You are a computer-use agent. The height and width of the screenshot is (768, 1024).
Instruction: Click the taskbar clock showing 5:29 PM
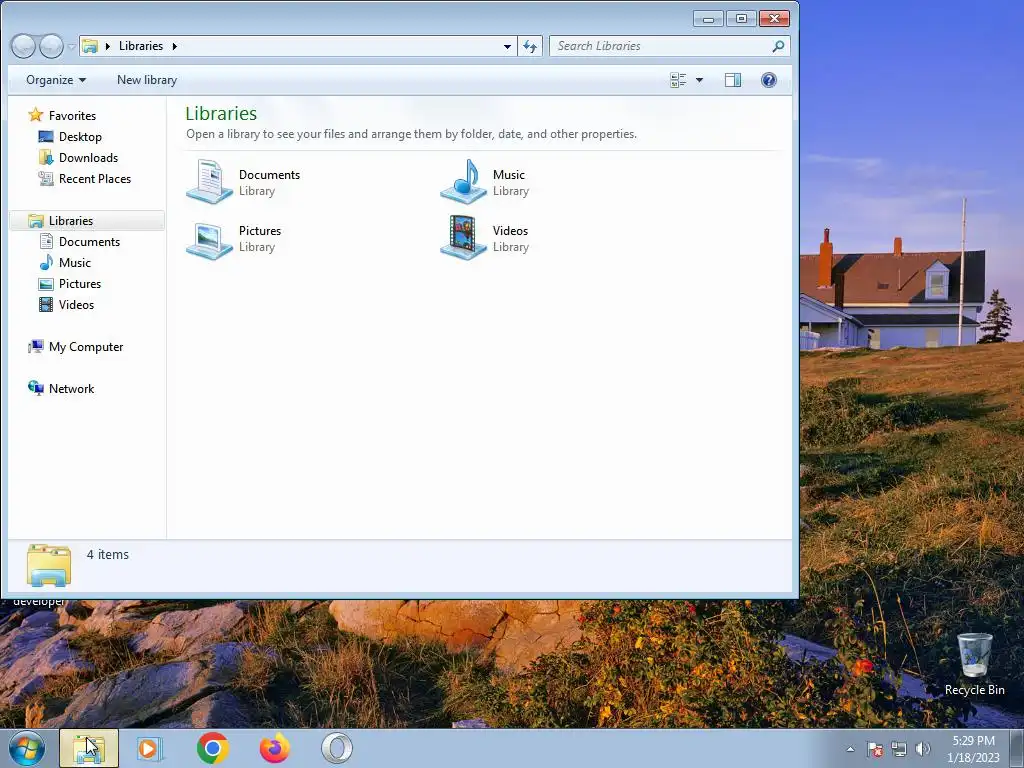coord(973,748)
